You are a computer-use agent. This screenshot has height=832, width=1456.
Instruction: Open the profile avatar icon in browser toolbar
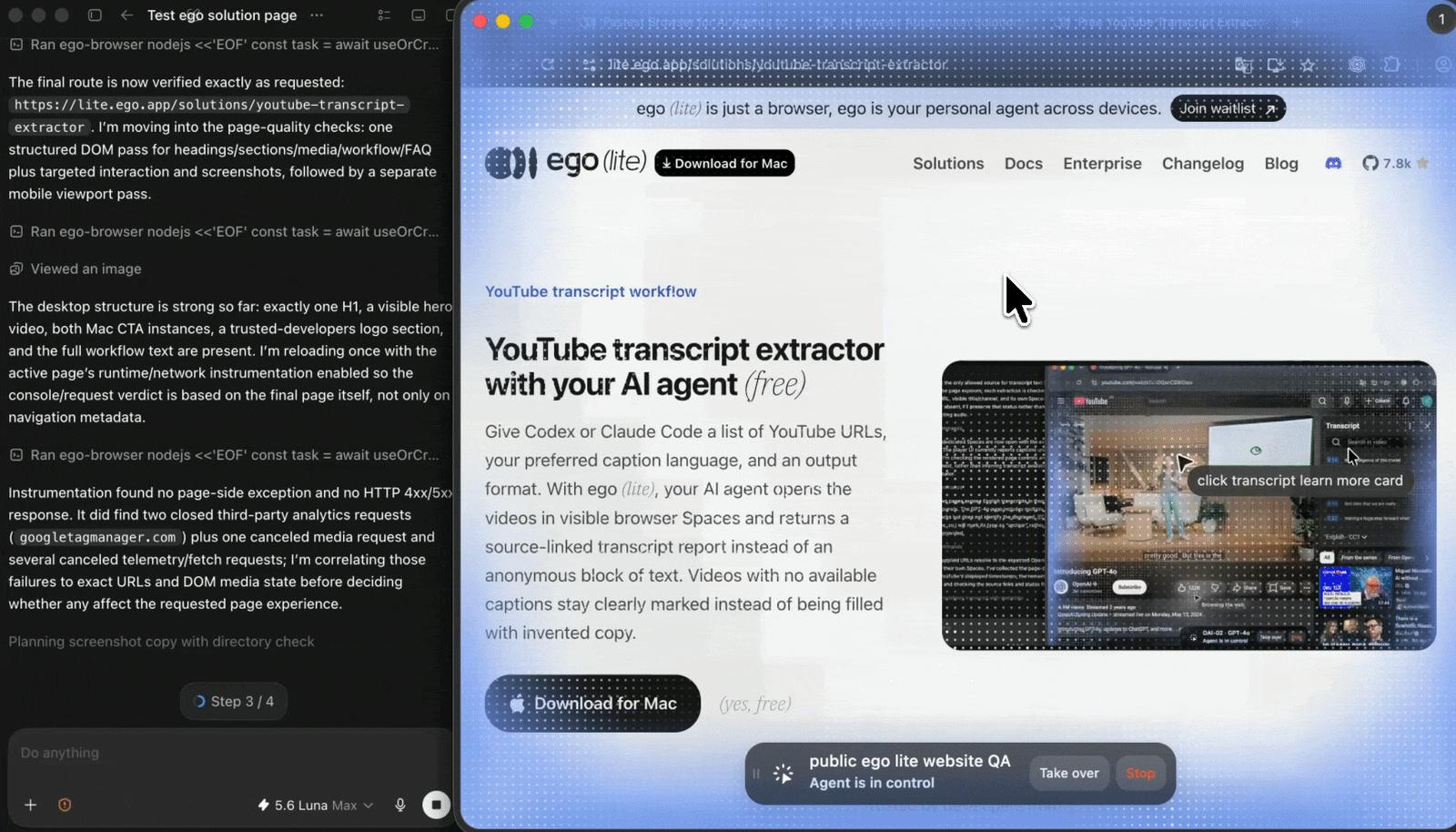pyautogui.click(x=1444, y=65)
